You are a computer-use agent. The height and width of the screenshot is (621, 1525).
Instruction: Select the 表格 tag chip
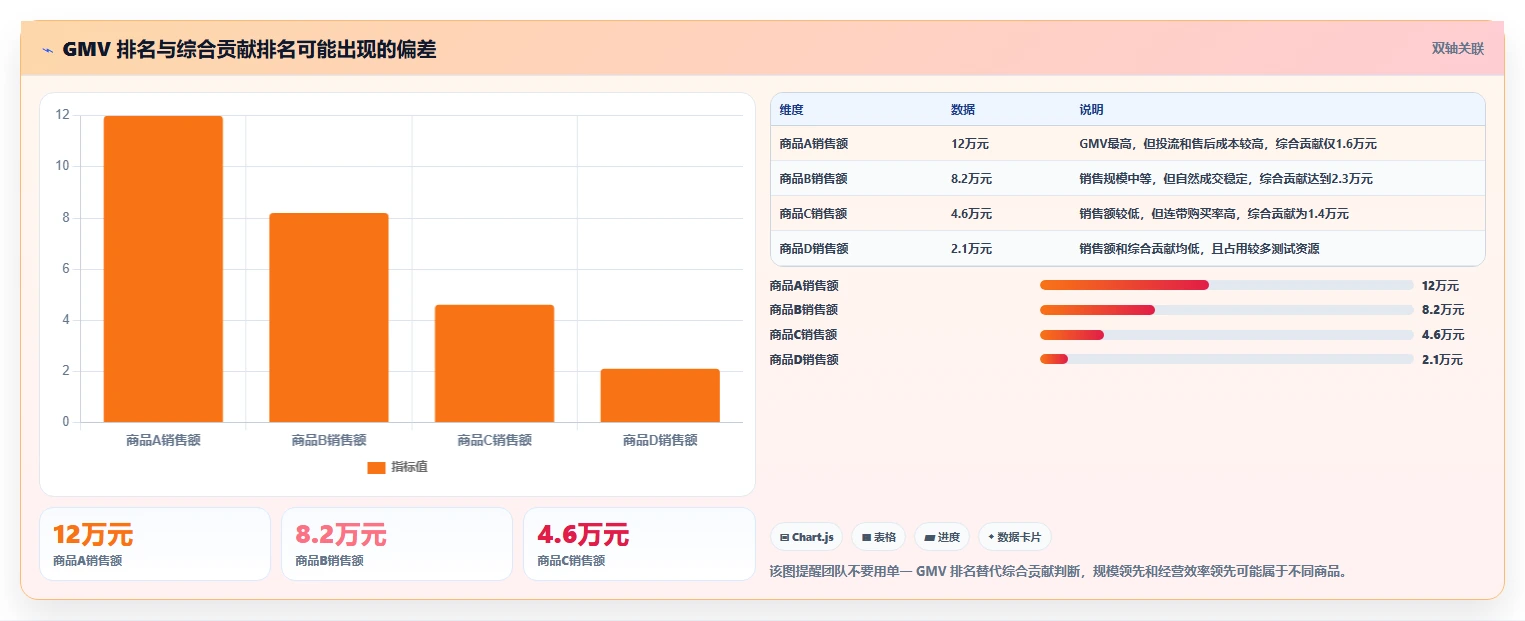tap(878, 537)
